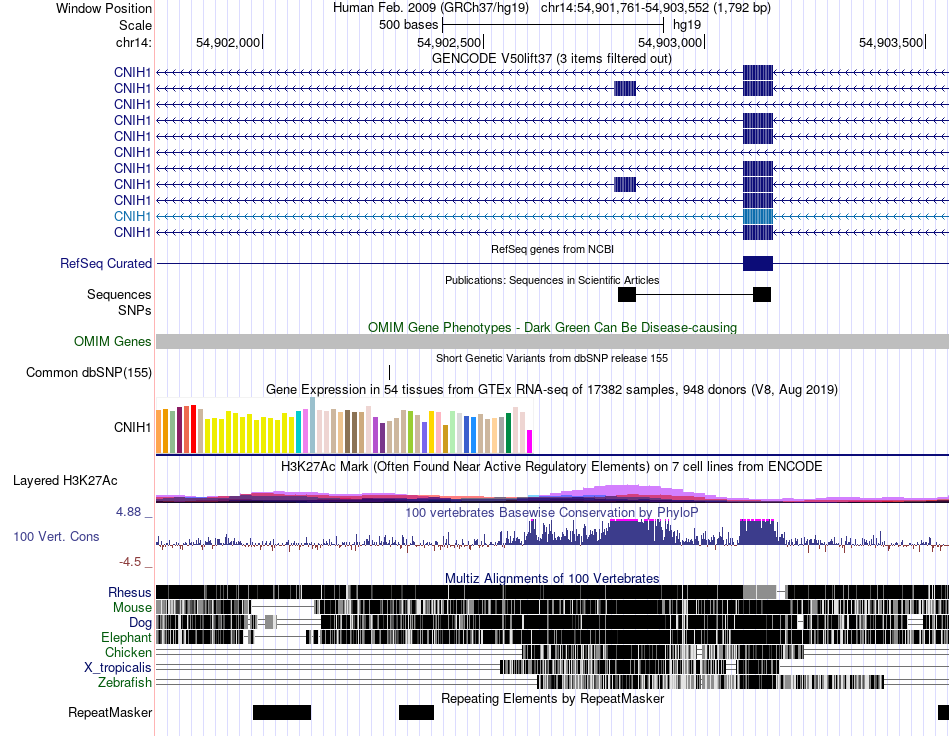Screen dimensions: 950x736
Task: Click the X_tropicalis alignment label
Action: click(118, 668)
